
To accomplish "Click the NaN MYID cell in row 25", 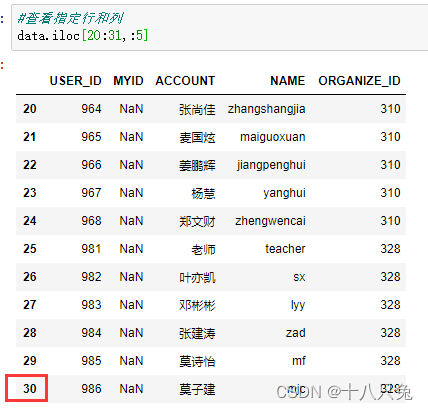I will pos(131,249).
